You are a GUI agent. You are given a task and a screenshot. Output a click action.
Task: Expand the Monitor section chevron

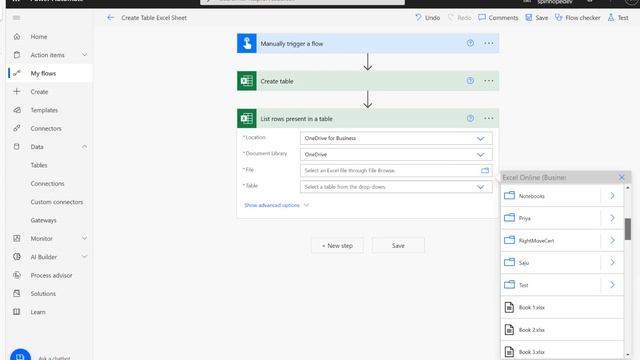84,238
